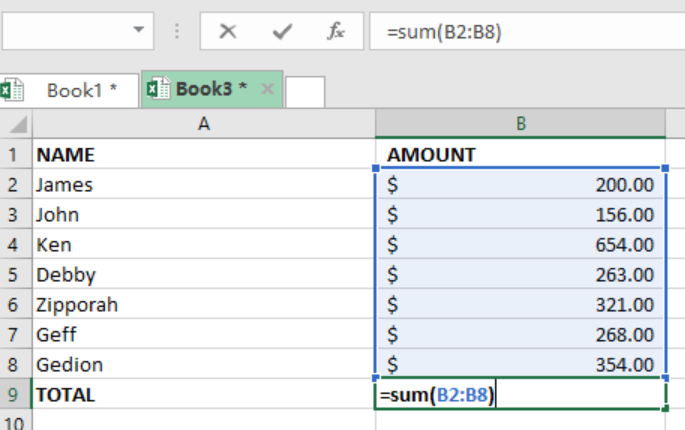
Task: Click the Excel icon on Book3 tab
Action: pos(158,89)
